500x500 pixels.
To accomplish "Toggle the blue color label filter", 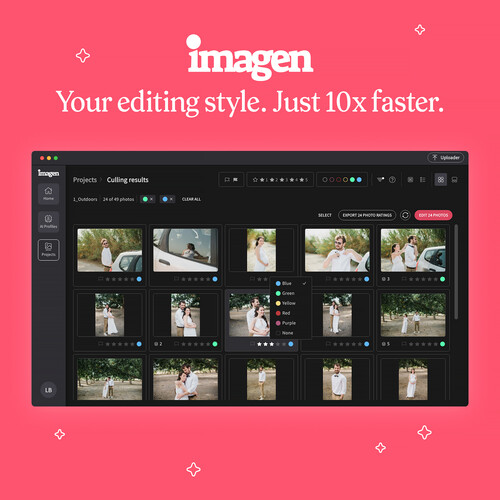I will [x=359, y=180].
